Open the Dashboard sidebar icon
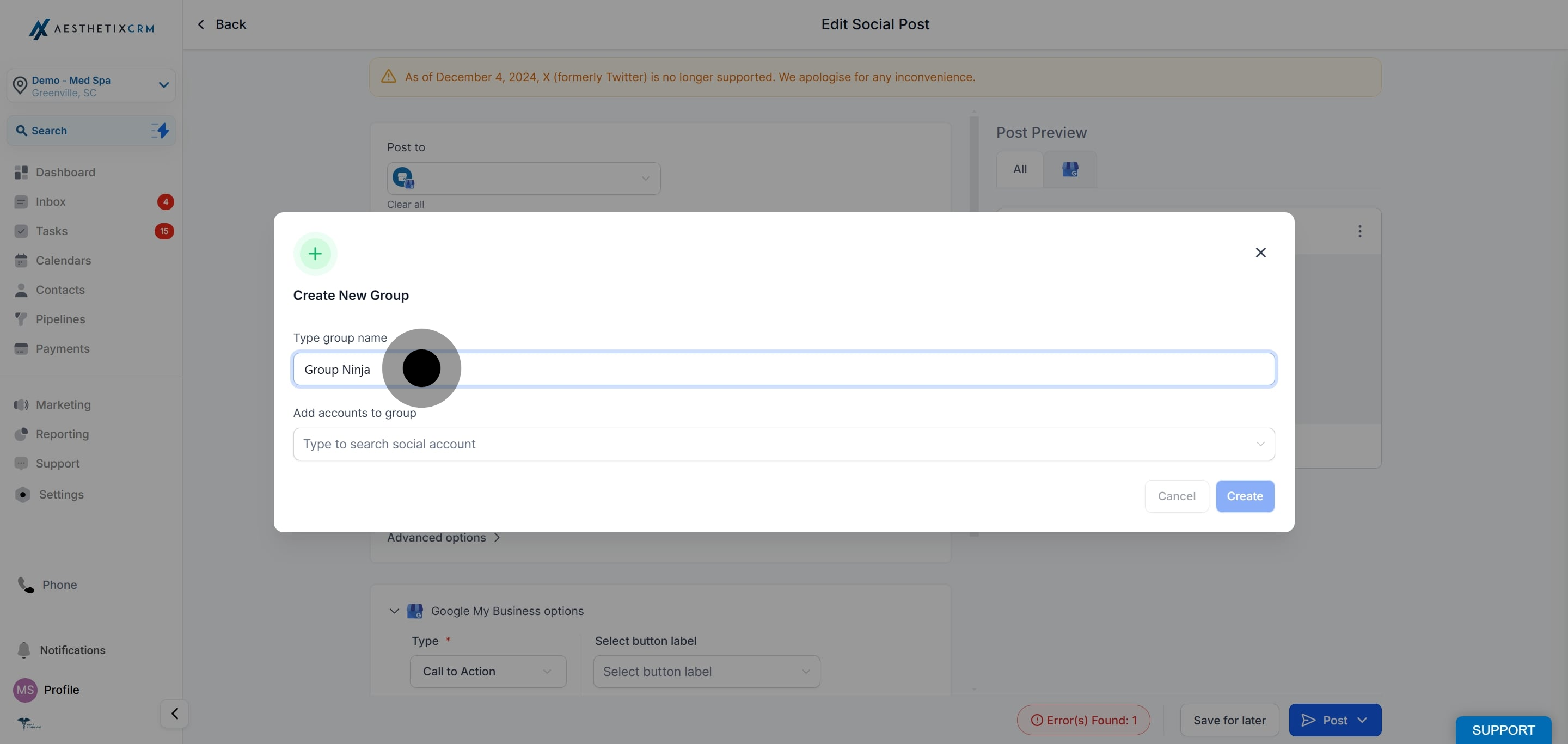1568x744 pixels. click(x=21, y=173)
